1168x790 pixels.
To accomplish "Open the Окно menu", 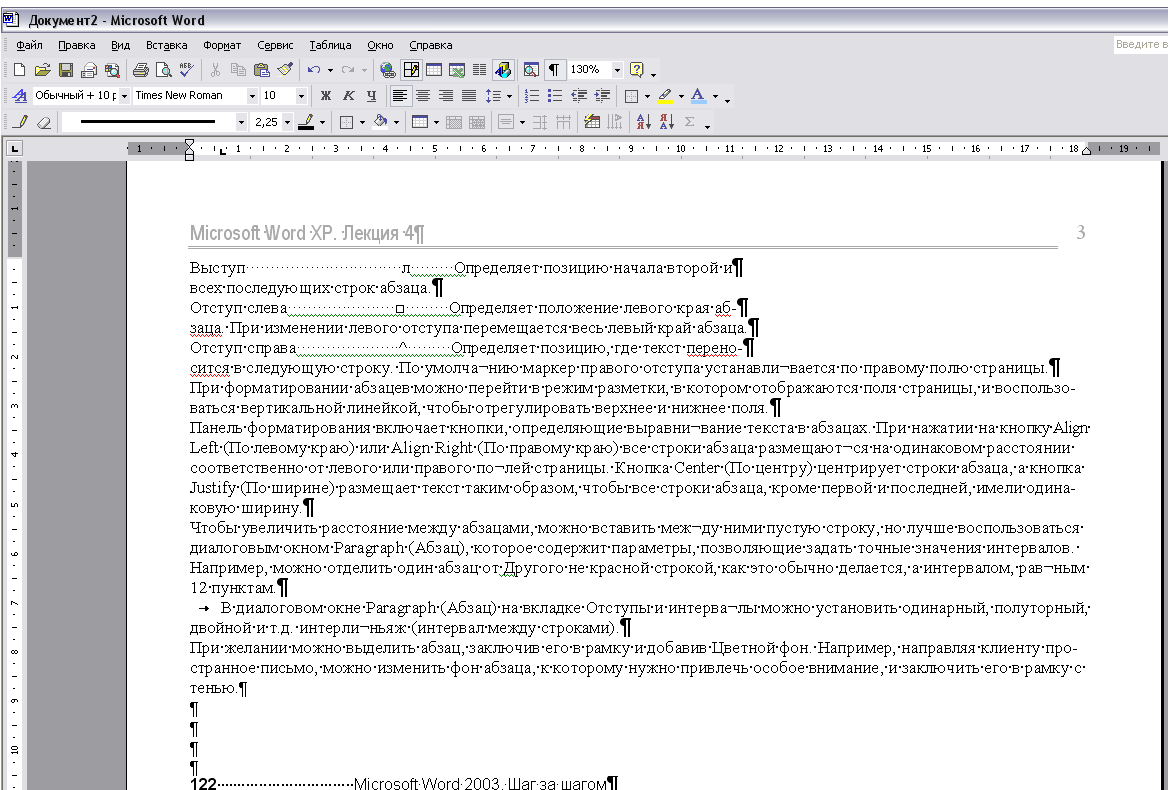I will click(380, 45).
